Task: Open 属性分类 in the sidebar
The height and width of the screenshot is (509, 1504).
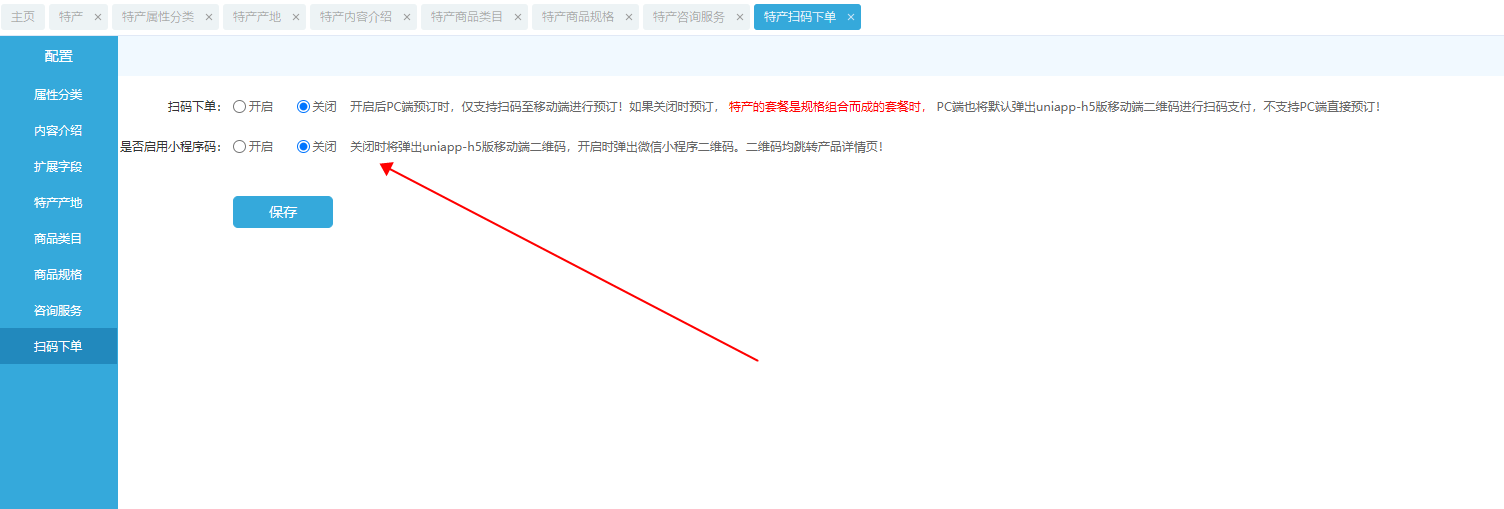Action: coord(58,95)
